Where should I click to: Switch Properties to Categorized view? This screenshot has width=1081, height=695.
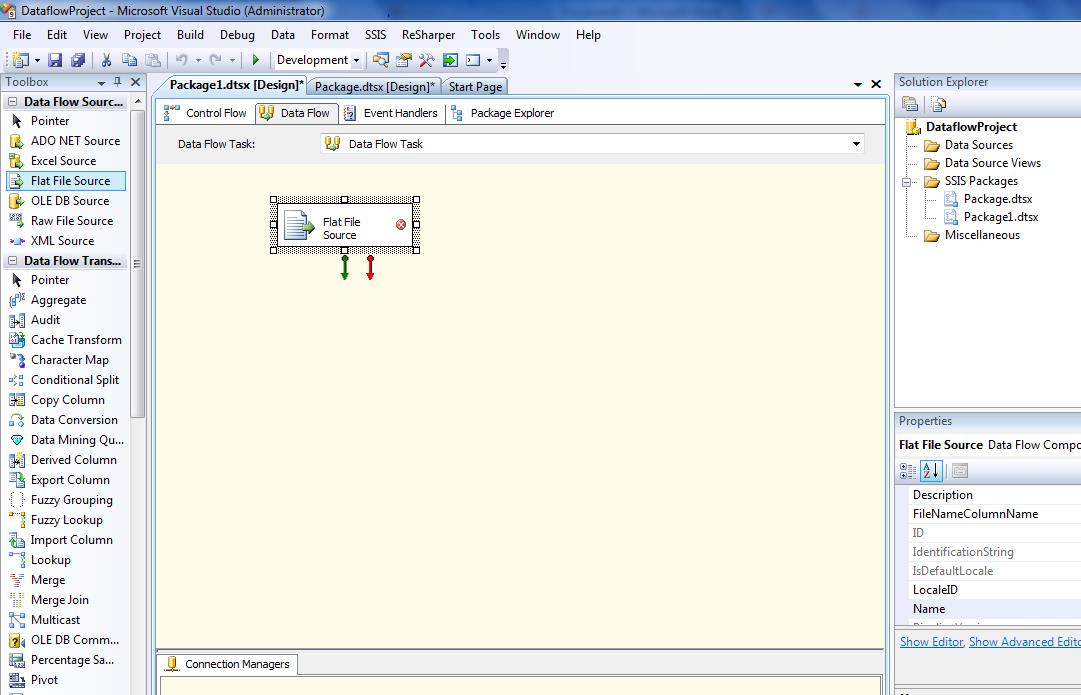point(908,470)
